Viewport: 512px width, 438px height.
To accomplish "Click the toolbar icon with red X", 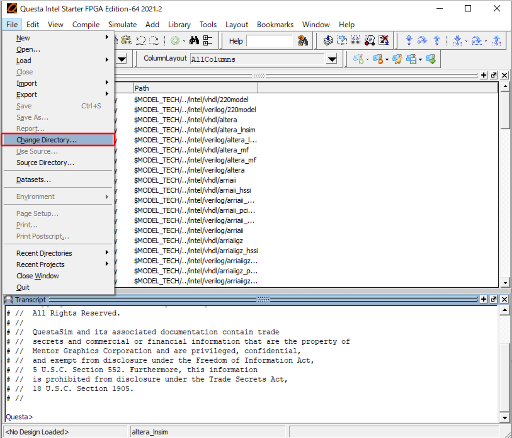I will pos(384,40).
